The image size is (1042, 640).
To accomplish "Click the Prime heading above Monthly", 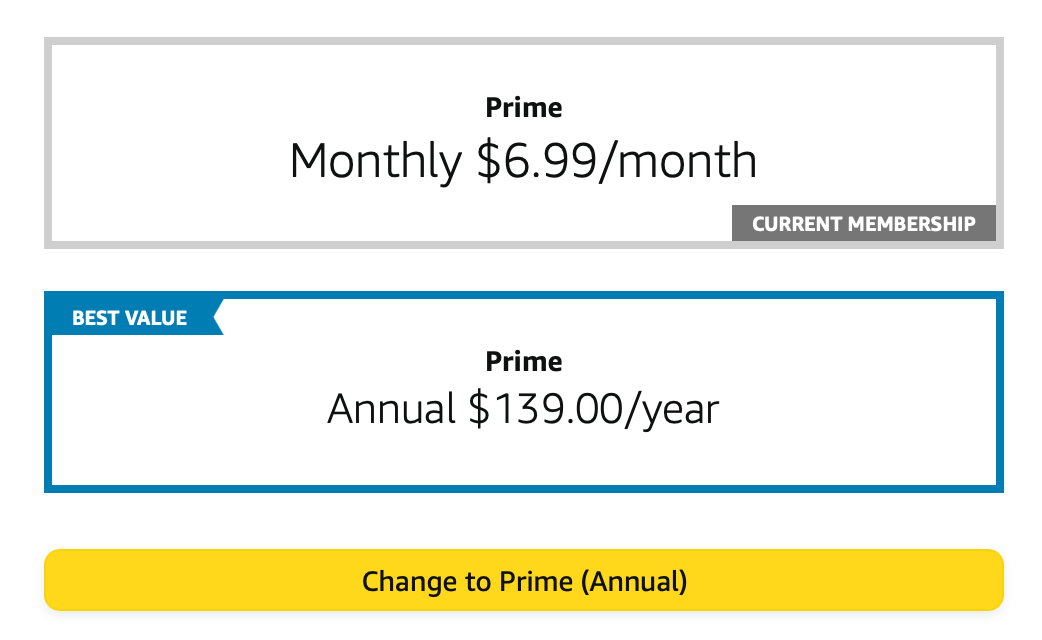I will (x=523, y=107).
